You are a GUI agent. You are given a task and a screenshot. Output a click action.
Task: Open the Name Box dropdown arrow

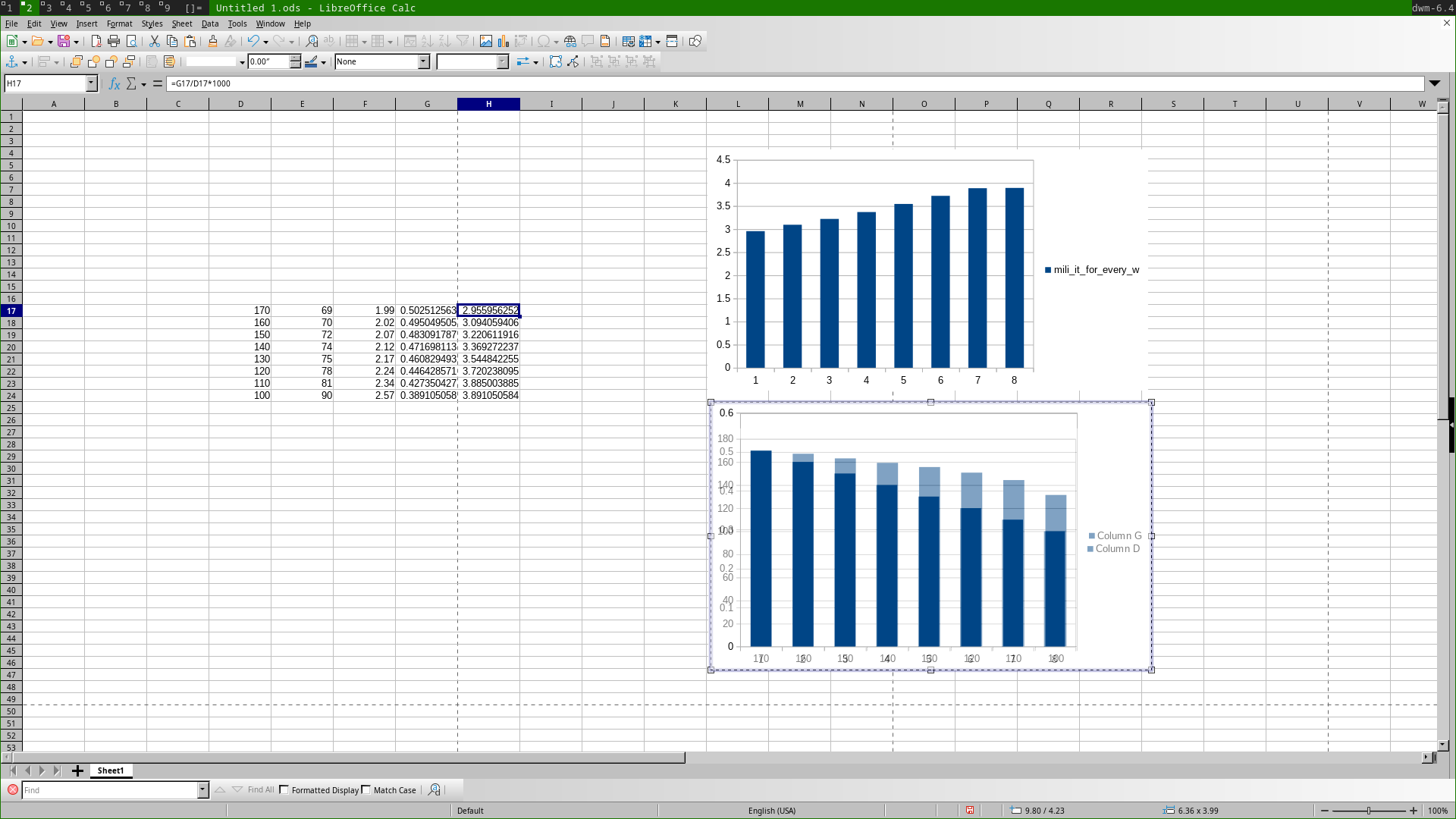click(92, 83)
